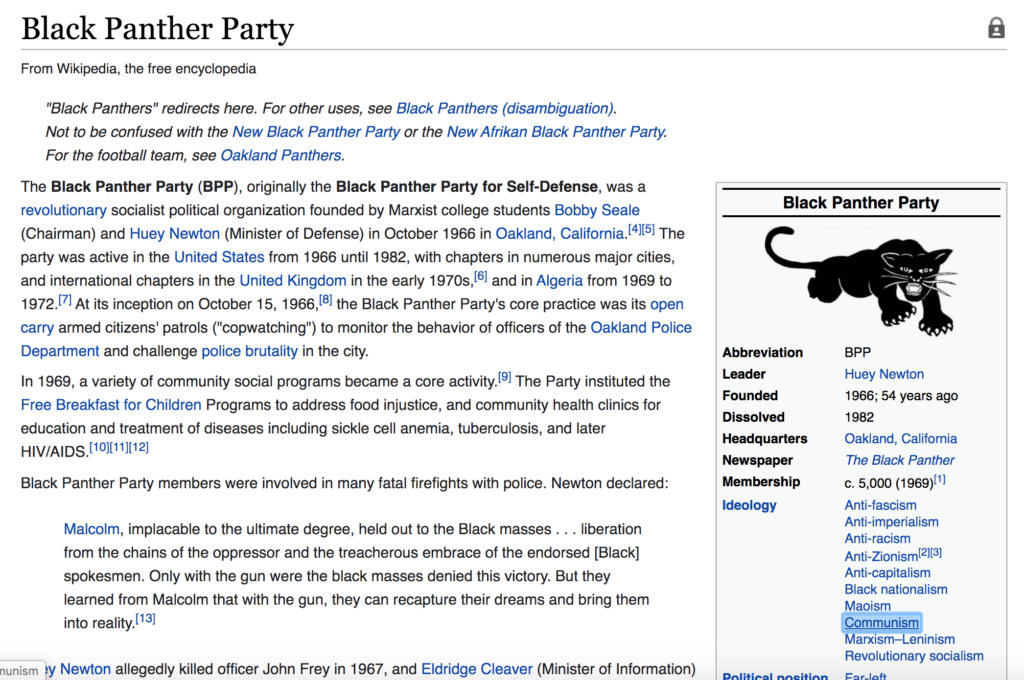Open the New Black Panther Party link
This screenshot has height=680, width=1024.
pos(316,132)
